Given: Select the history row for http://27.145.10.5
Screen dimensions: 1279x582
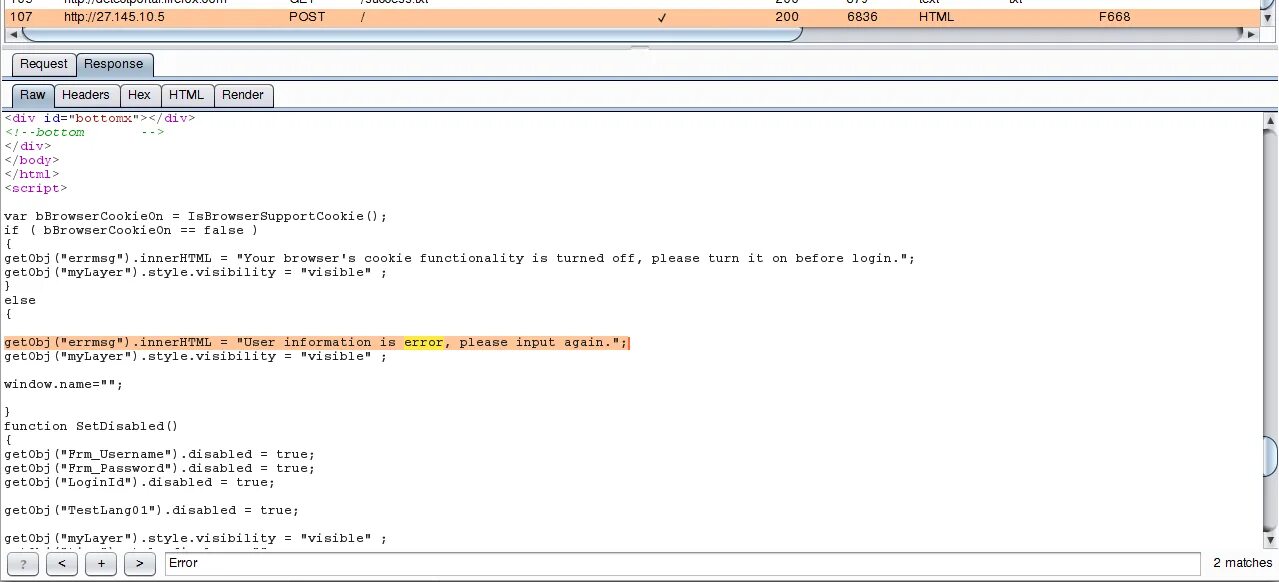Looking at the screenshot, I should 632,17.
